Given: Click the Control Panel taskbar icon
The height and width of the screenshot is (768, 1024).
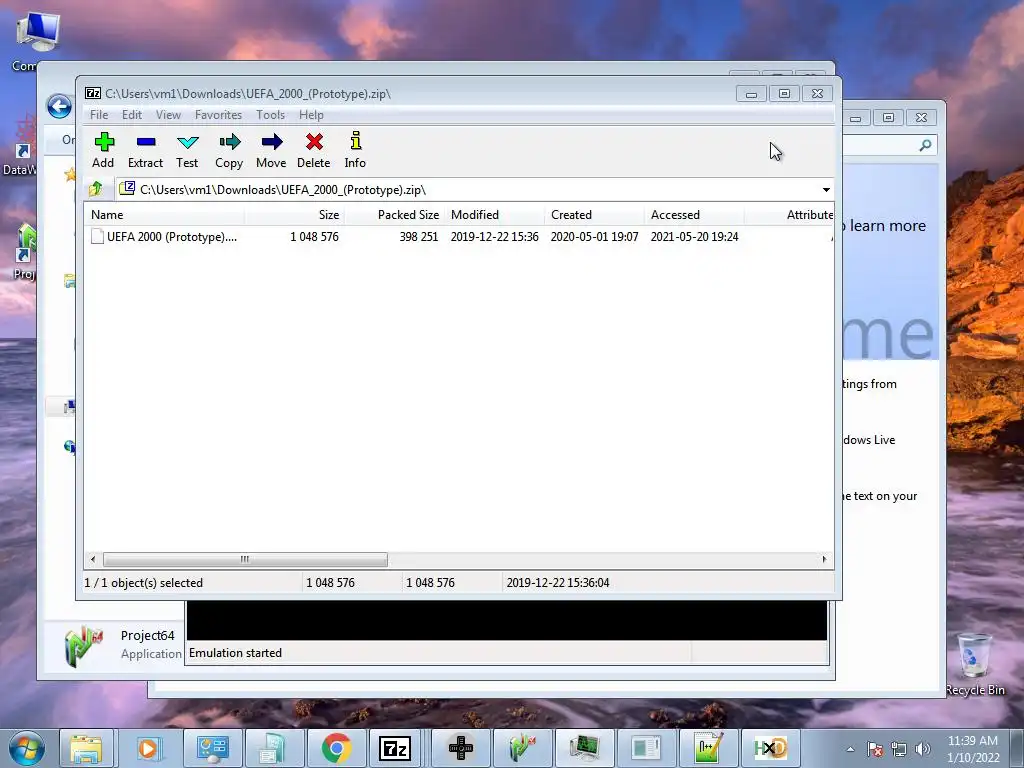Looking at the screenshot, I should 212,748.
